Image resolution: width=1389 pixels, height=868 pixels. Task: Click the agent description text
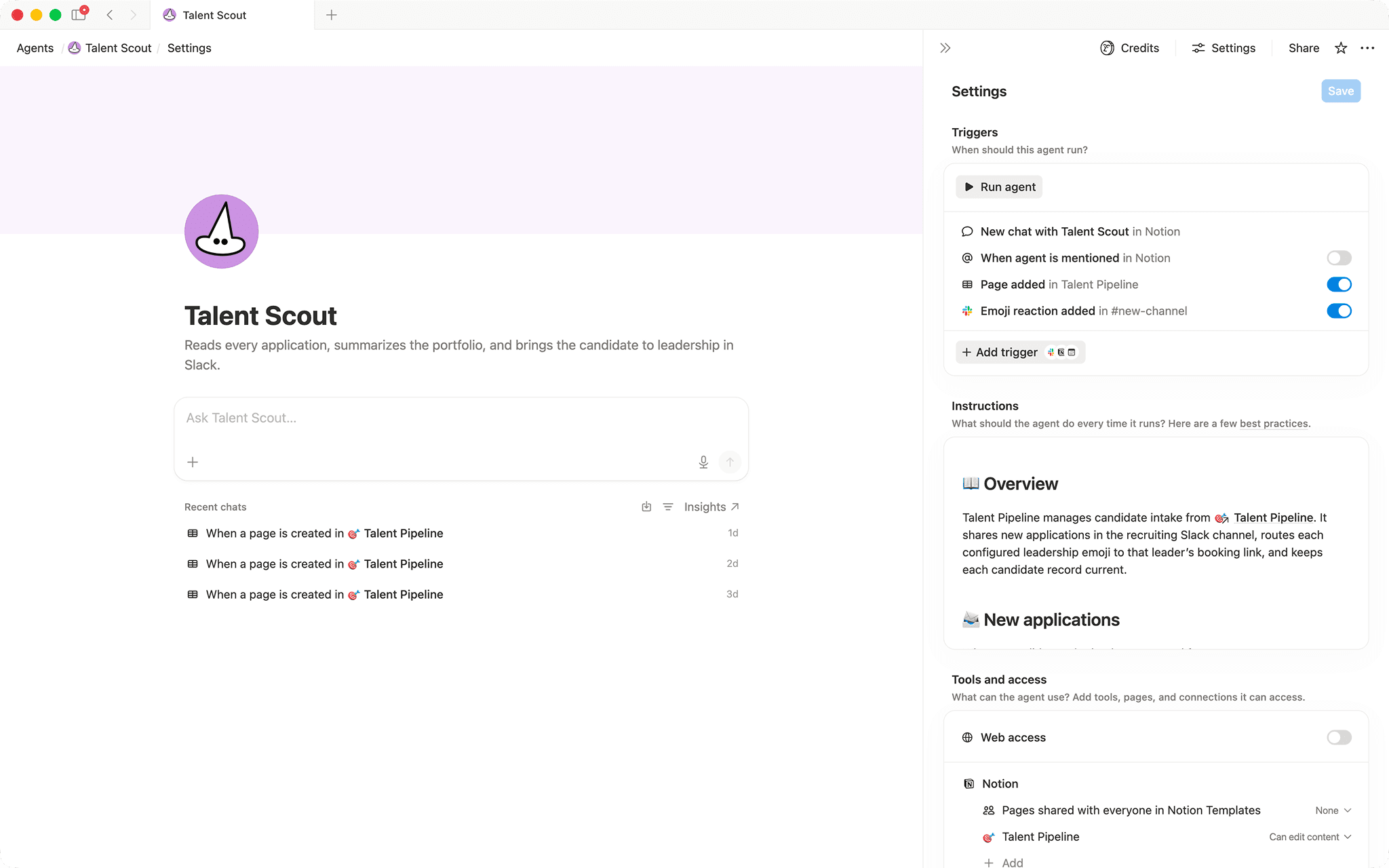[x=460, y=355]
